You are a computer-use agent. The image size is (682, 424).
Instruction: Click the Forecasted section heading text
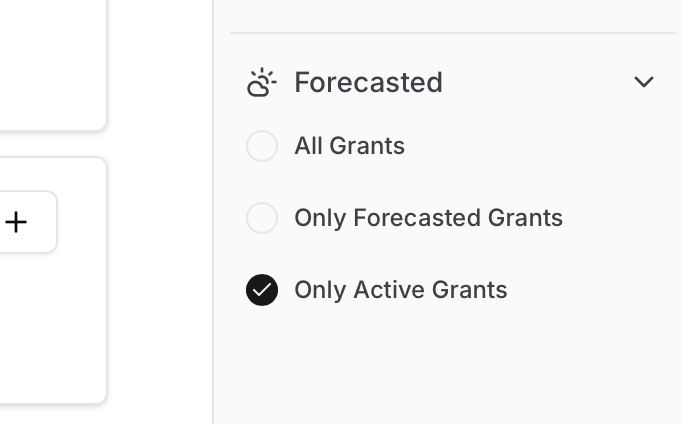[368, 82]
